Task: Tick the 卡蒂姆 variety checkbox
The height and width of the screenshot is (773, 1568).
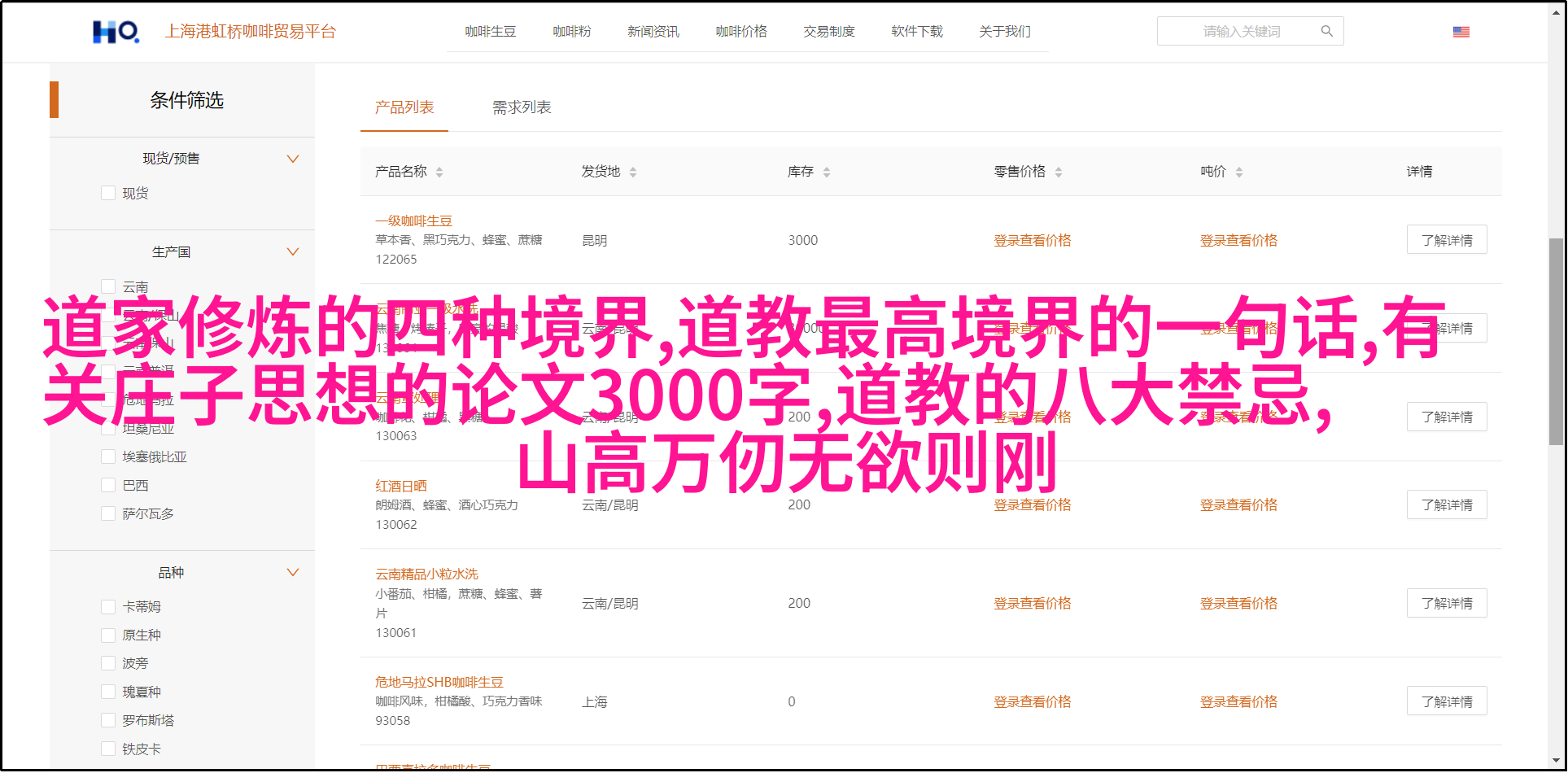Action: (x=108, y=606)
